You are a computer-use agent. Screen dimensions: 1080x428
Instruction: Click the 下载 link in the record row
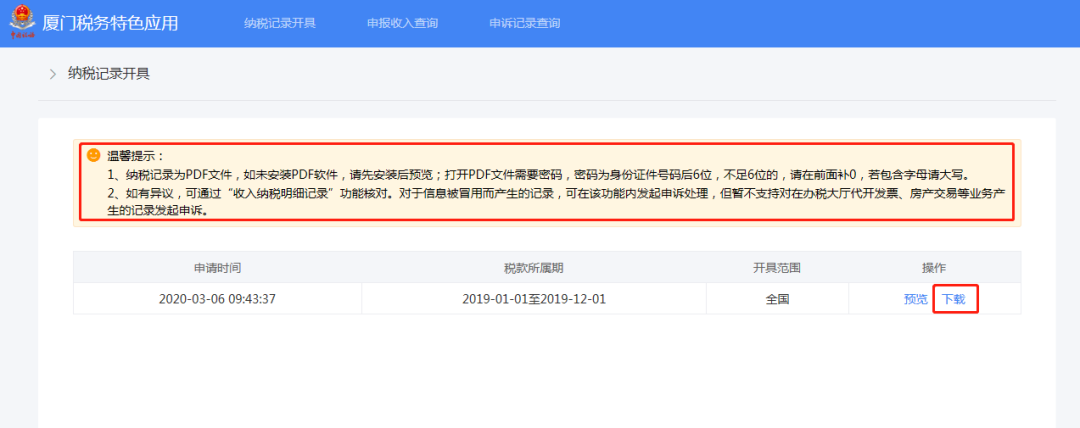(x=954, y=299)
